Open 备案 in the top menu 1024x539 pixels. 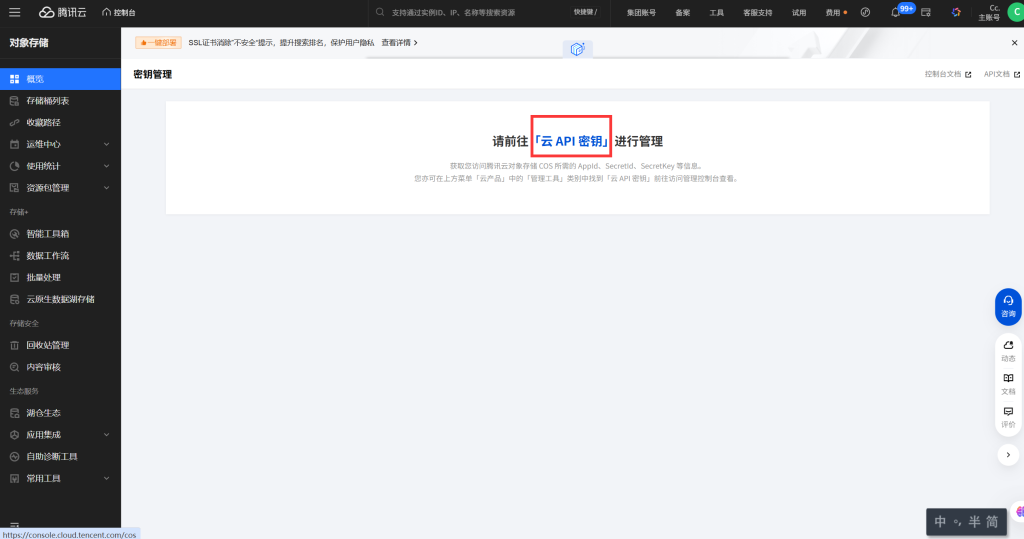682,12
